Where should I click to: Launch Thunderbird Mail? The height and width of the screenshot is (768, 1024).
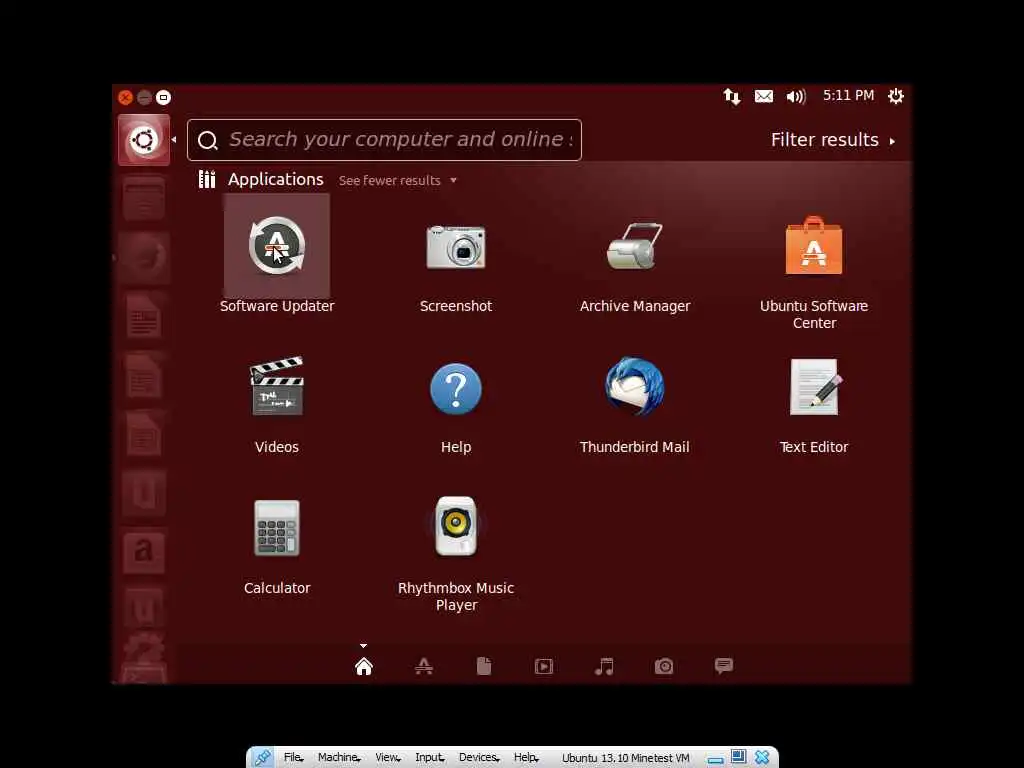[x=635, y=386]
